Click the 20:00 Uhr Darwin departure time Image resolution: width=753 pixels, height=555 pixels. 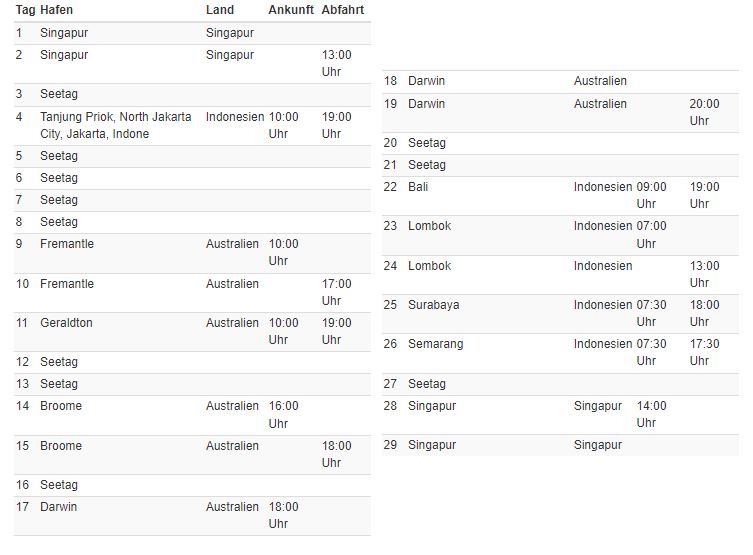tap(704, 112)
